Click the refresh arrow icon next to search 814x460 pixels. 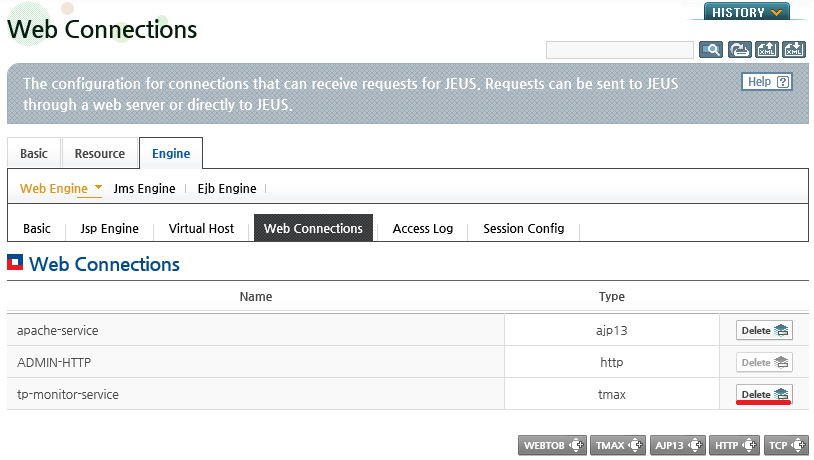coord(739,50)
